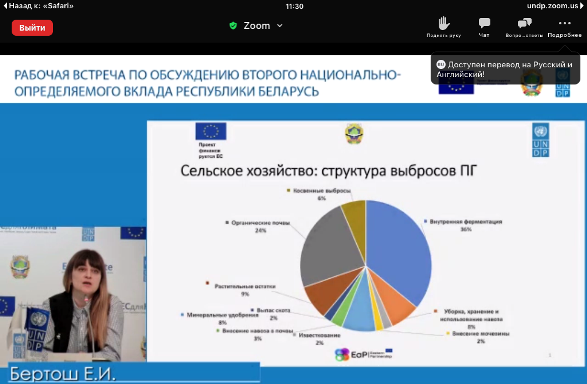Click the interpretation available notification tooltip
Viewport: 587px width, 384px height.
pos(505,69)
